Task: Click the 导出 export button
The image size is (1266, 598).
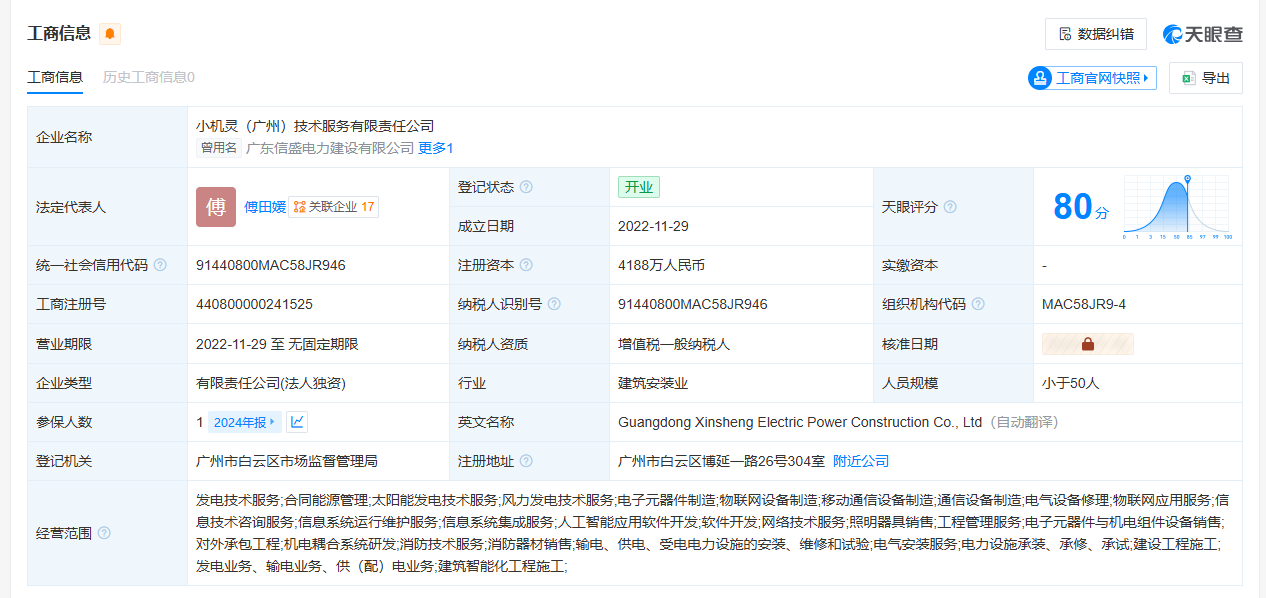Action: 1206,78
